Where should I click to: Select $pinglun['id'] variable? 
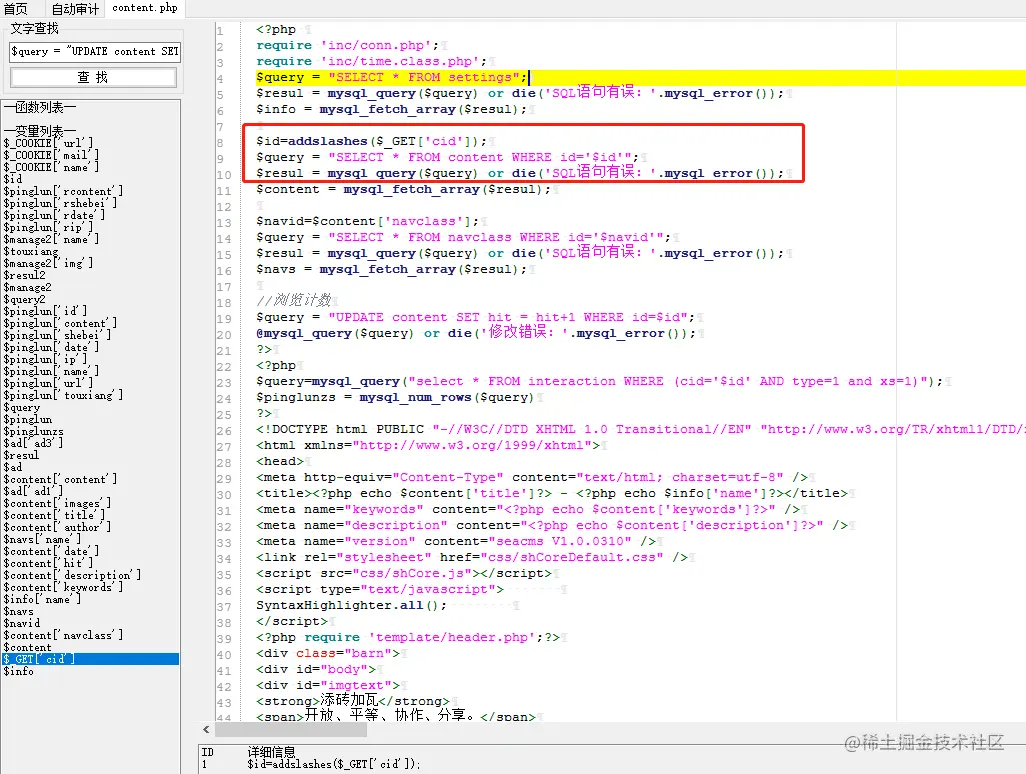[45, 311]
